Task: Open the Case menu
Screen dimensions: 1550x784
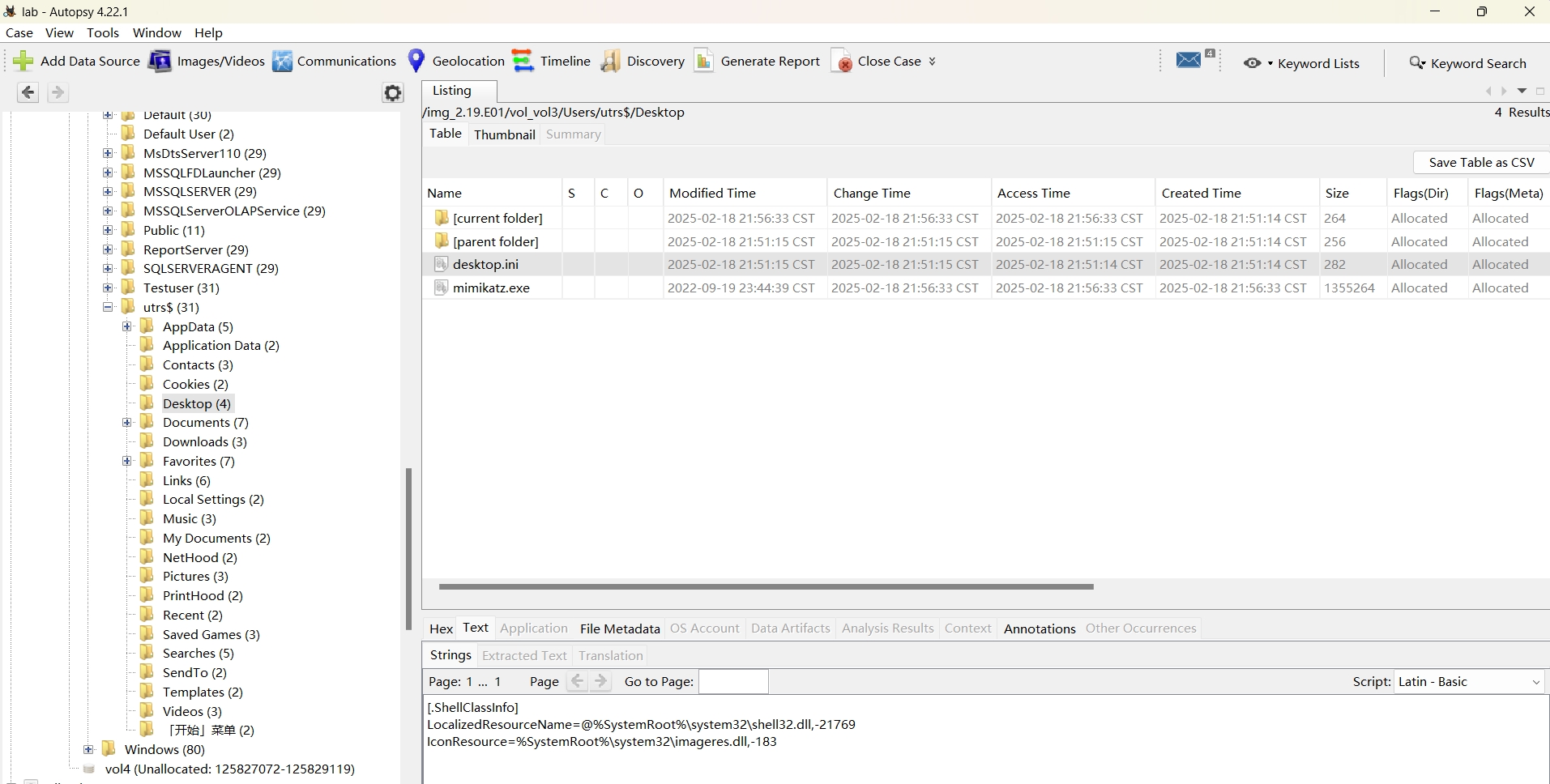Action: coord(19,32)
